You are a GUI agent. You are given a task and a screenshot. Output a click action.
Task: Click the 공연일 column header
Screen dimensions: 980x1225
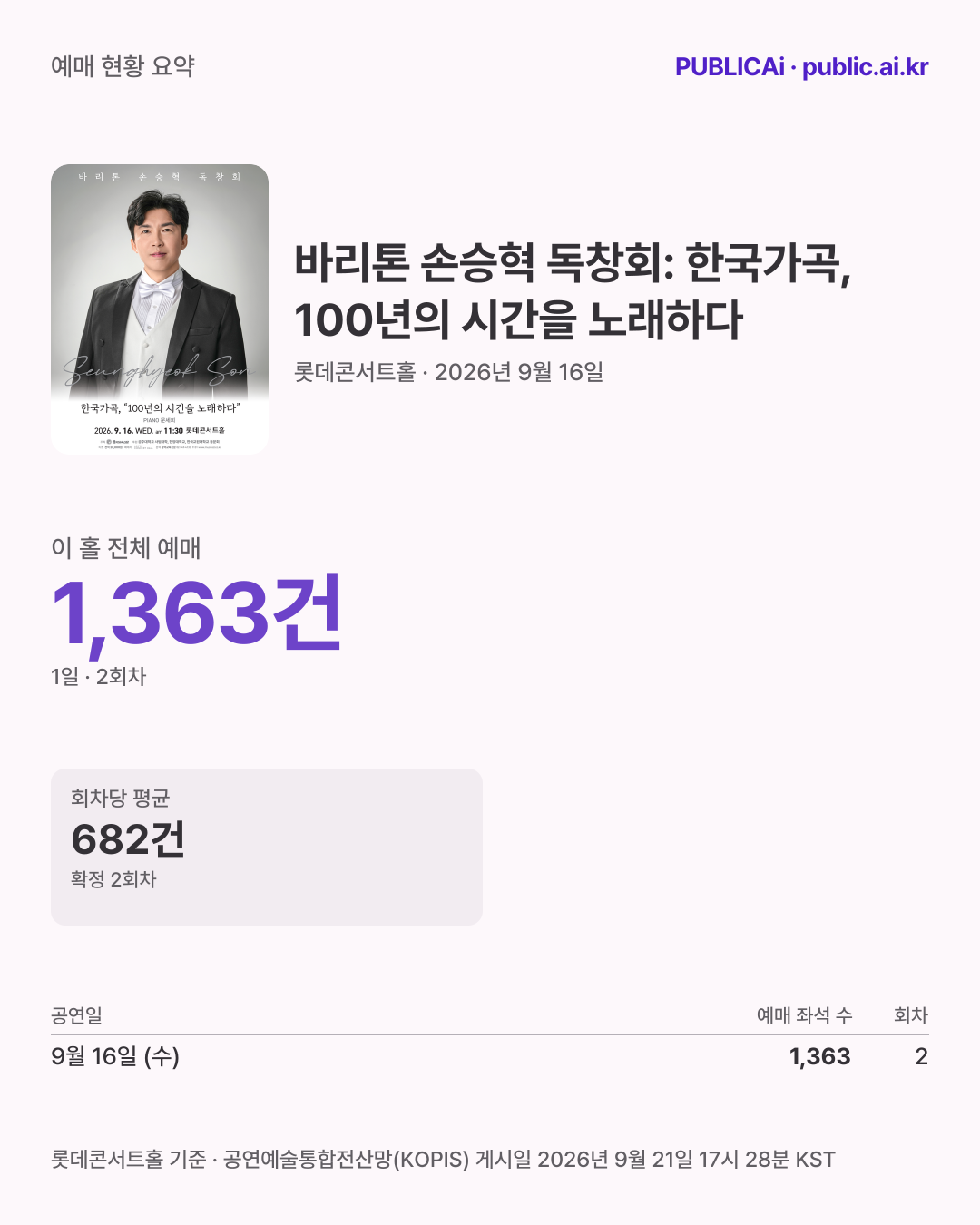(x=76, y=1015)
